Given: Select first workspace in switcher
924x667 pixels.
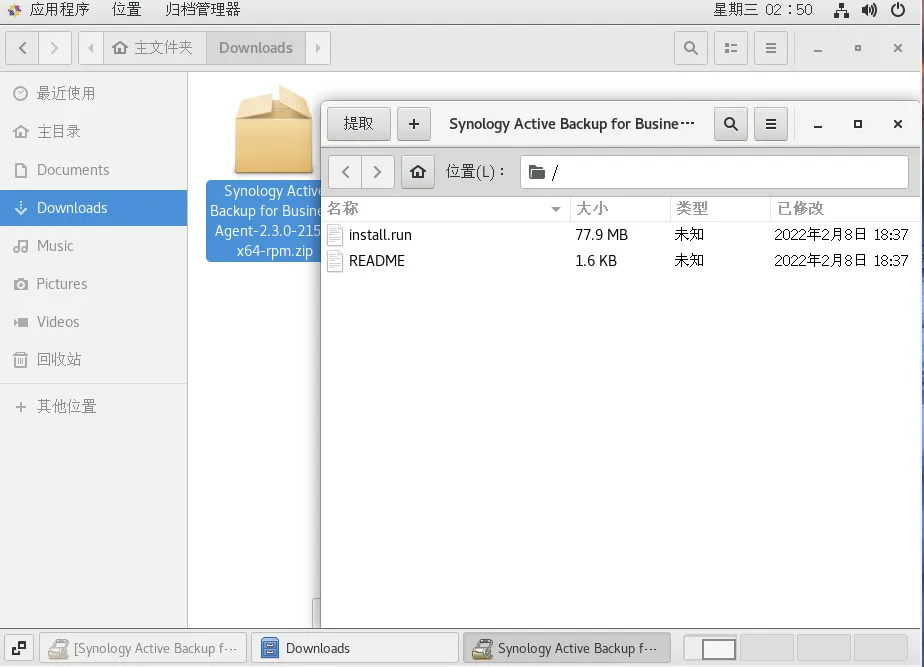Looking at the screenshot, I should coord(712,648).
